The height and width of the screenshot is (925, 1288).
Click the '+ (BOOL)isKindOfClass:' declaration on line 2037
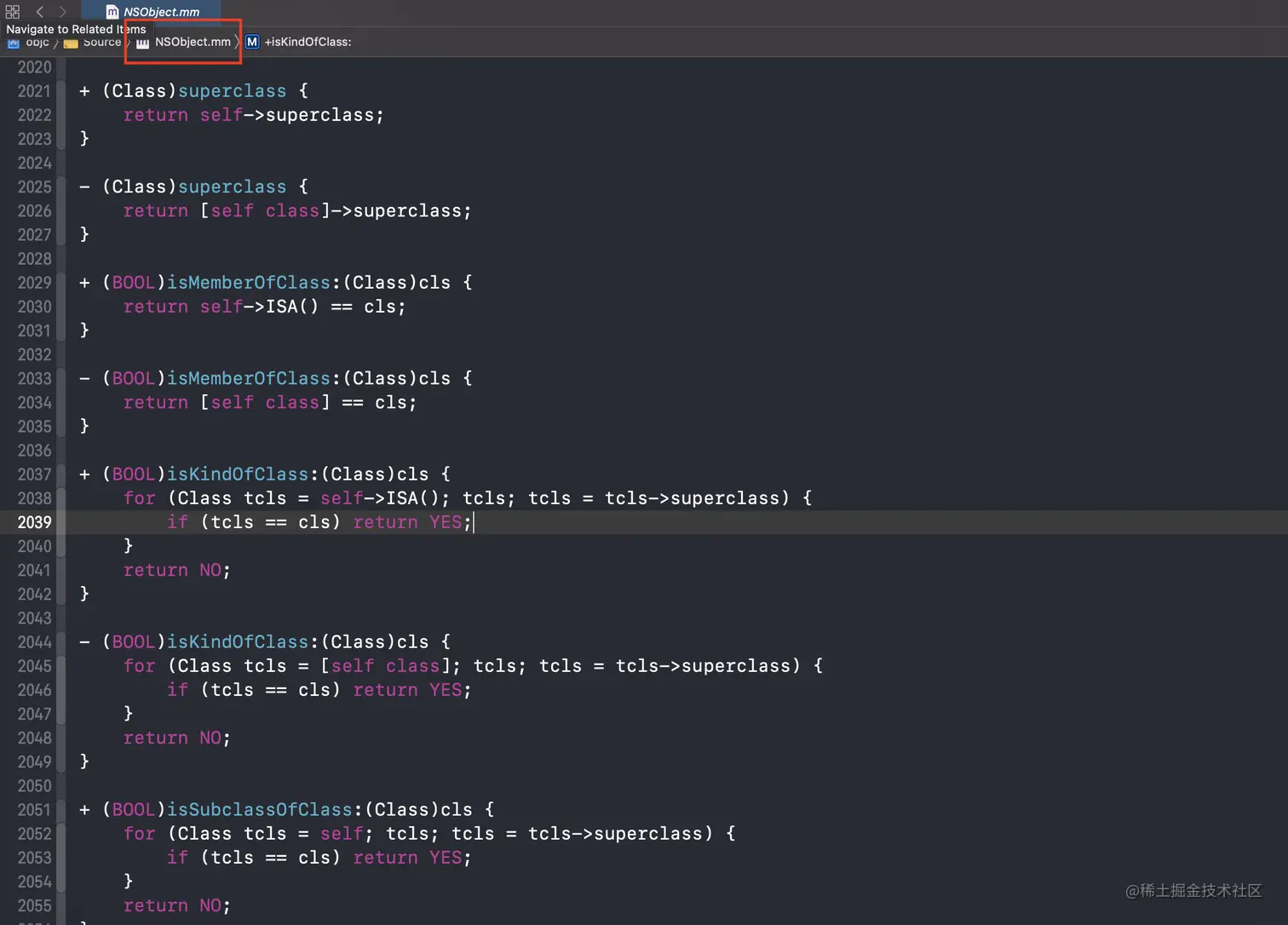click(x=264, y=474)
